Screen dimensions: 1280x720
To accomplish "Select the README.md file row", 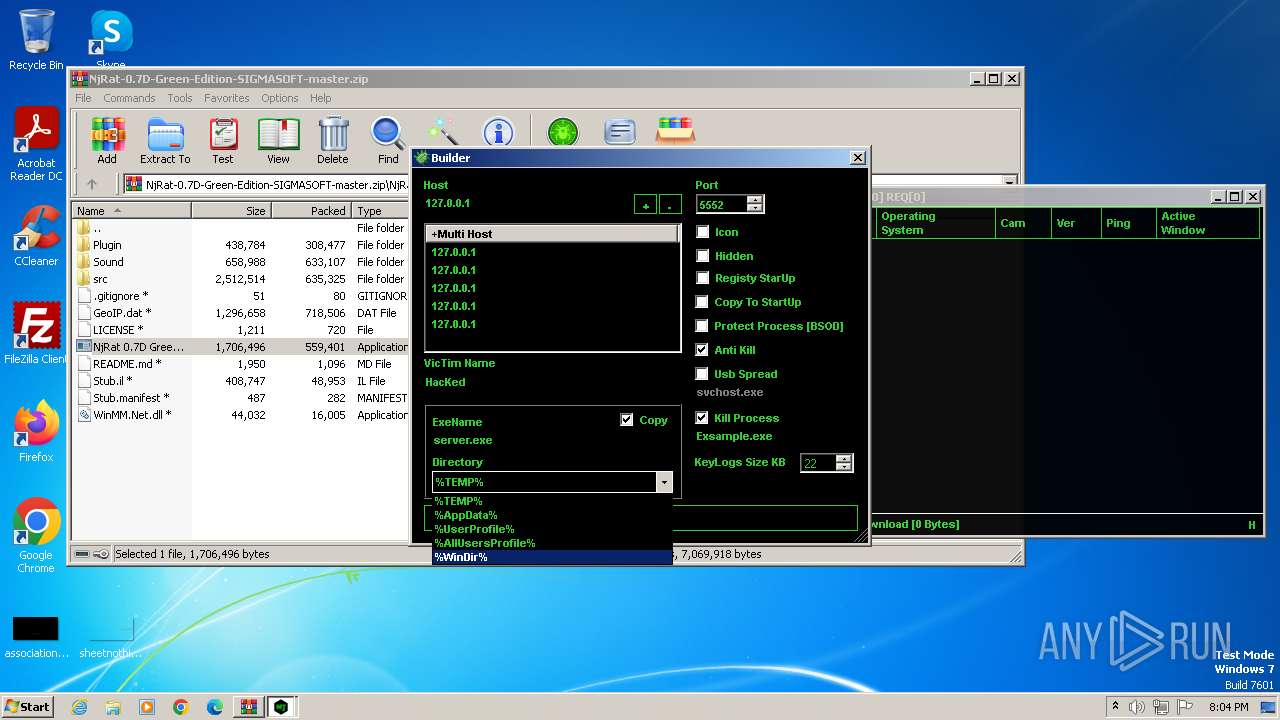I will pos(242,364).
